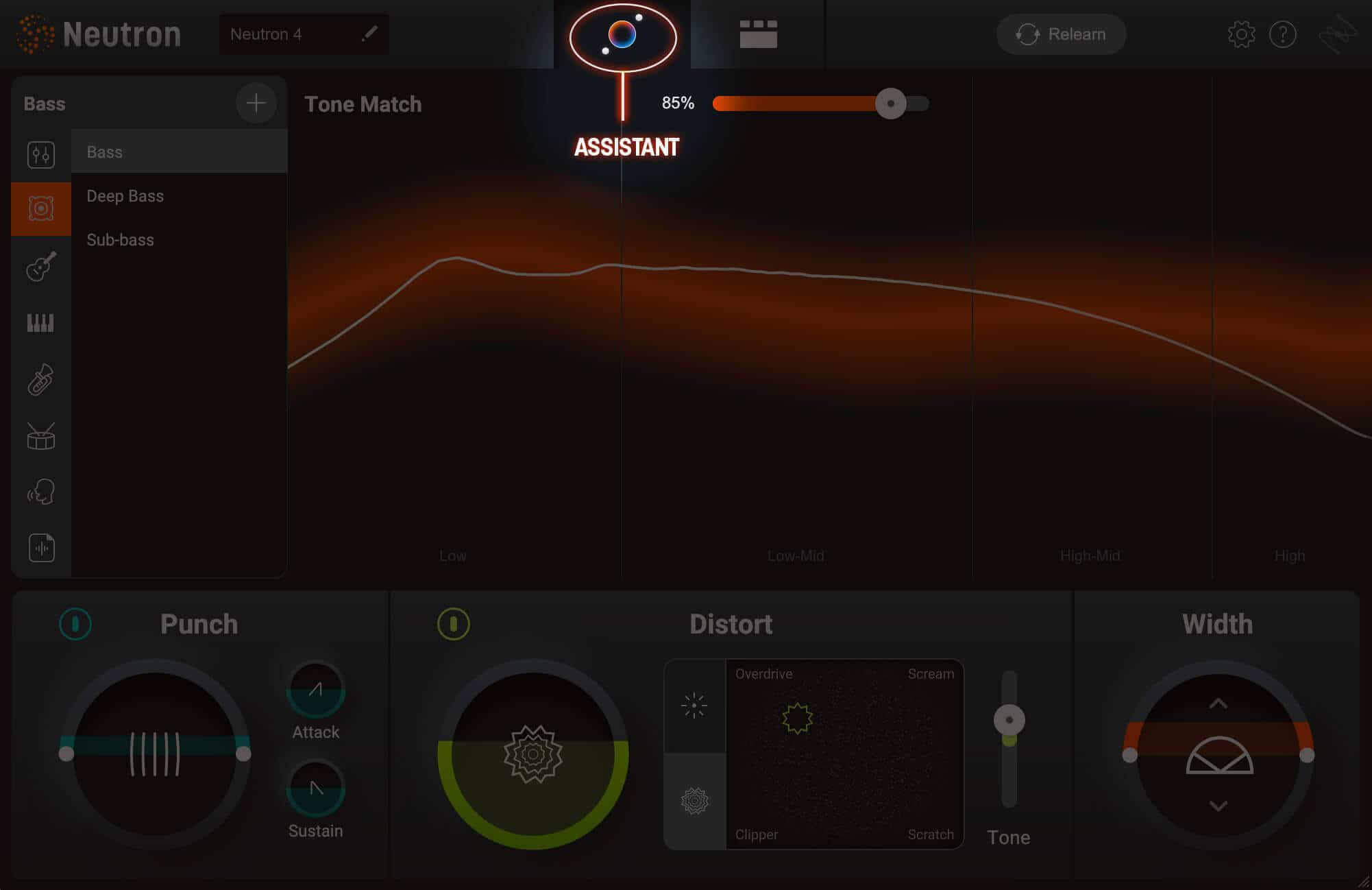The image size is (1372, 890).
Task: Choose the Deep Bass tone target
Action: (x=180, y=196)
